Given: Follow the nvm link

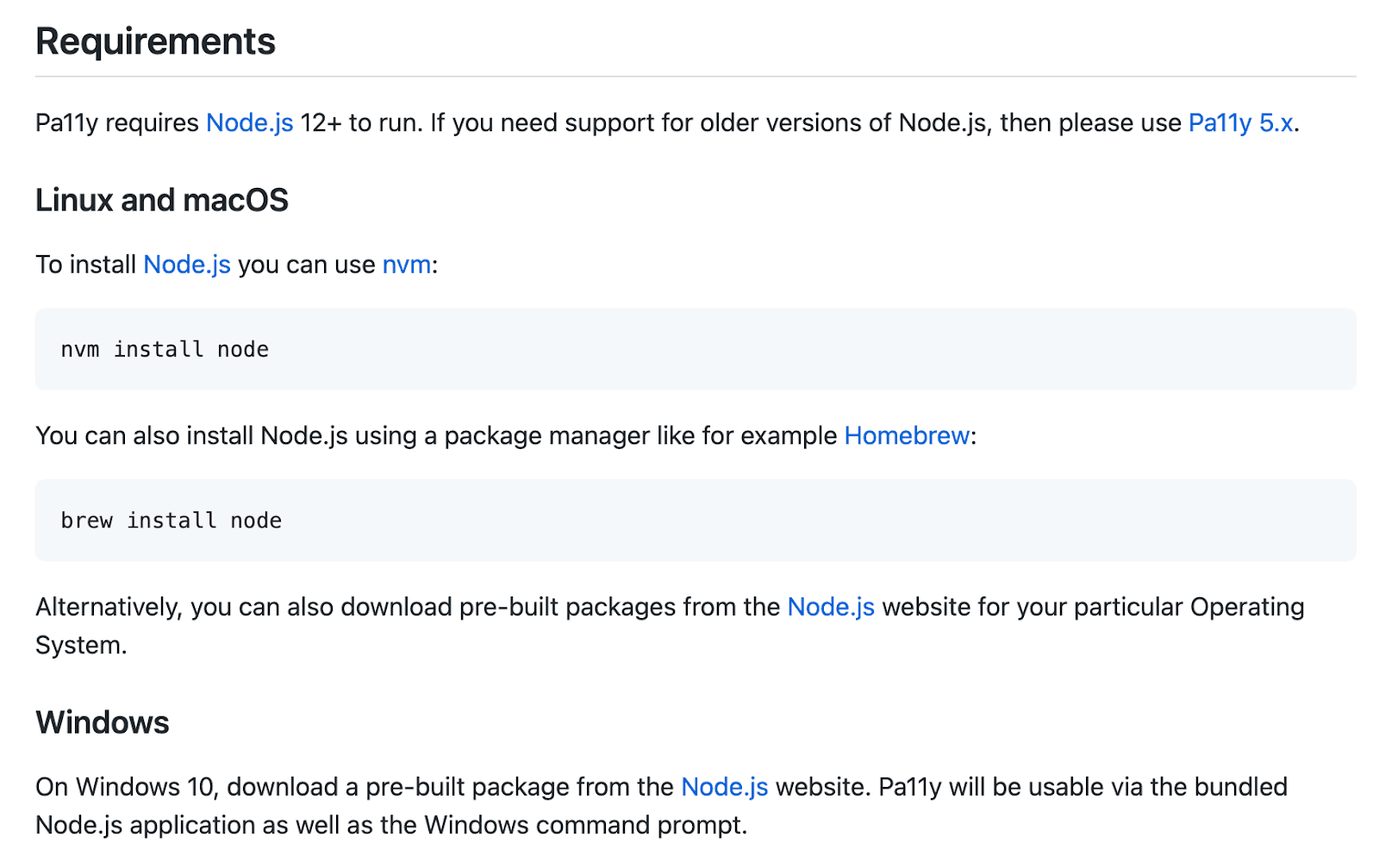Looking at the screenshot, I should click(406, 265).
